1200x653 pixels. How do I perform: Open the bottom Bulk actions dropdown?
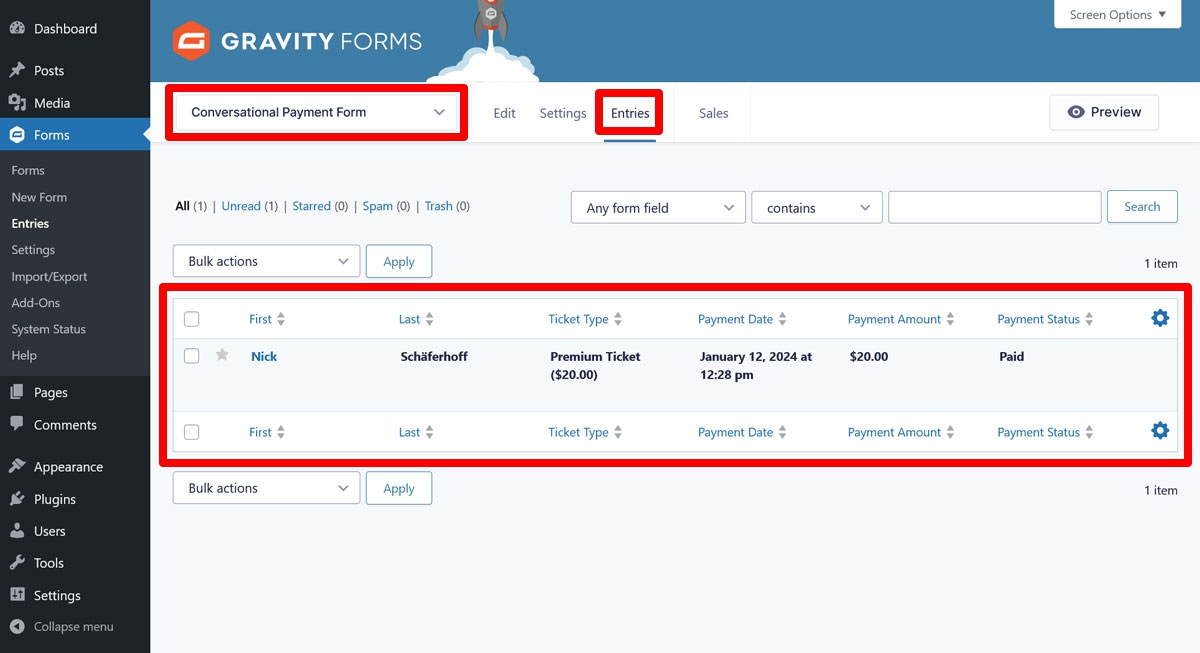click(x=266, y=488)
